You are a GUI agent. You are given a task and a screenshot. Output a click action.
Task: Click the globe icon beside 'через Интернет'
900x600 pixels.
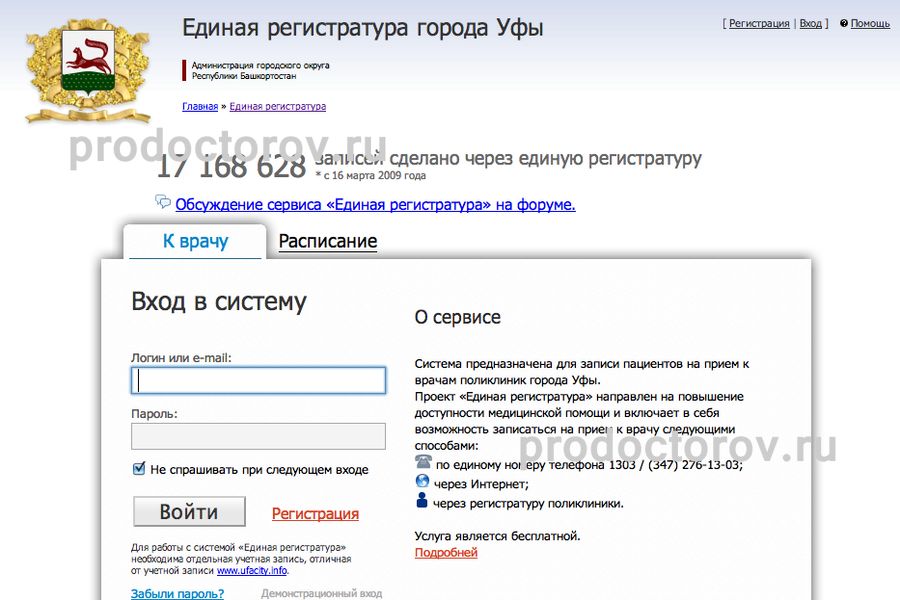[x=423, y=483]
